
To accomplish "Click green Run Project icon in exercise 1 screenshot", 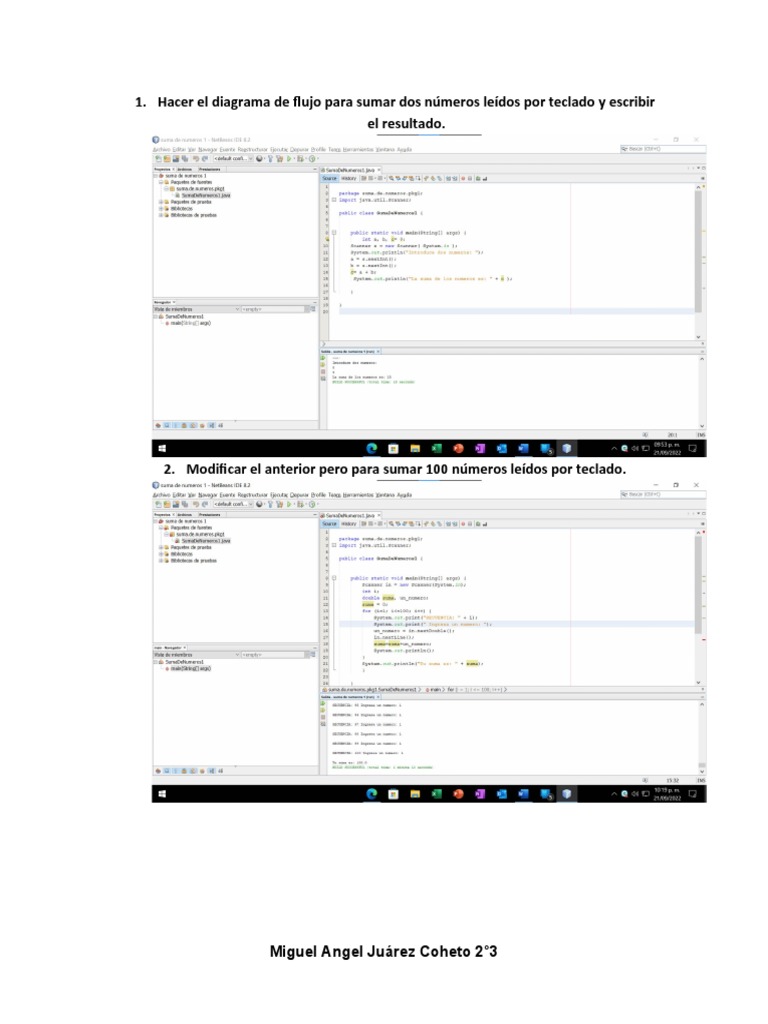I will point(289,159).
